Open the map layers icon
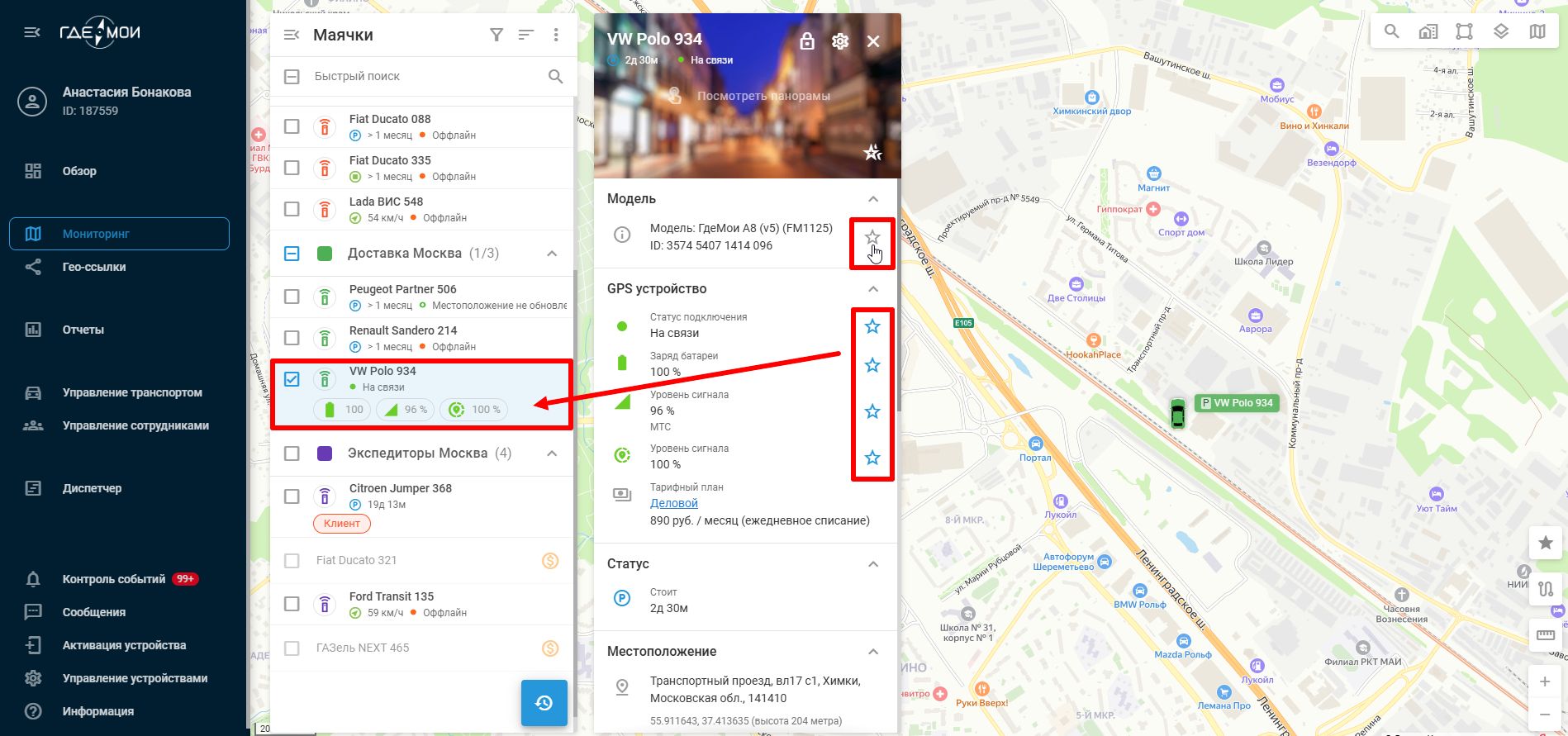The width and height of the screenshot is (1568, 736). pos(1501,31)
